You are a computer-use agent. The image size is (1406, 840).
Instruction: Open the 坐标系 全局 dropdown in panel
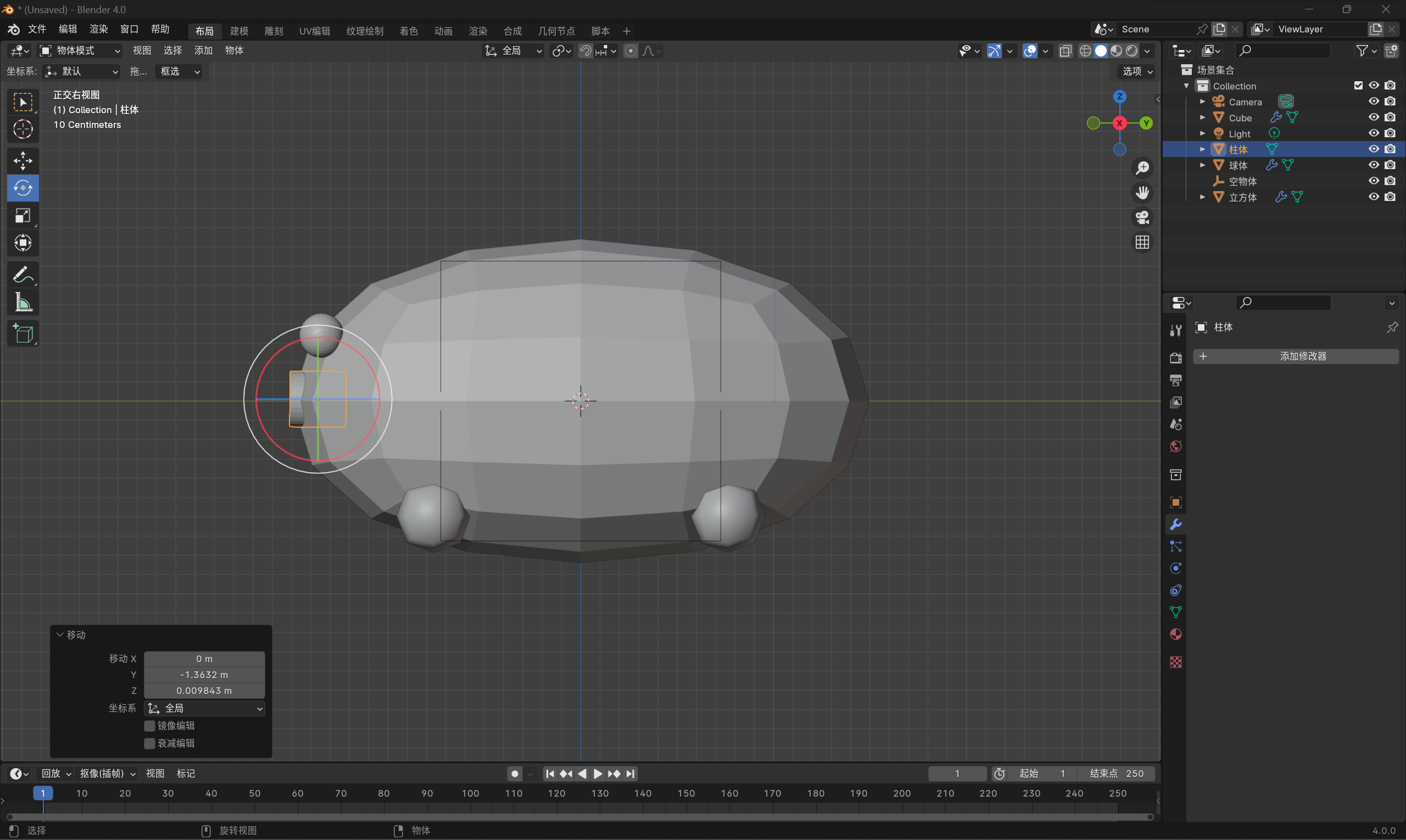[x=204, y=708]
